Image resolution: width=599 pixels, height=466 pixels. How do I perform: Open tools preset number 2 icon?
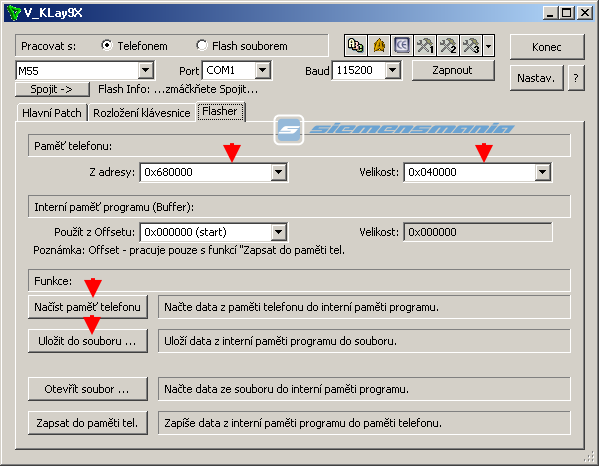pyautogui.click(x=448, y=46)
